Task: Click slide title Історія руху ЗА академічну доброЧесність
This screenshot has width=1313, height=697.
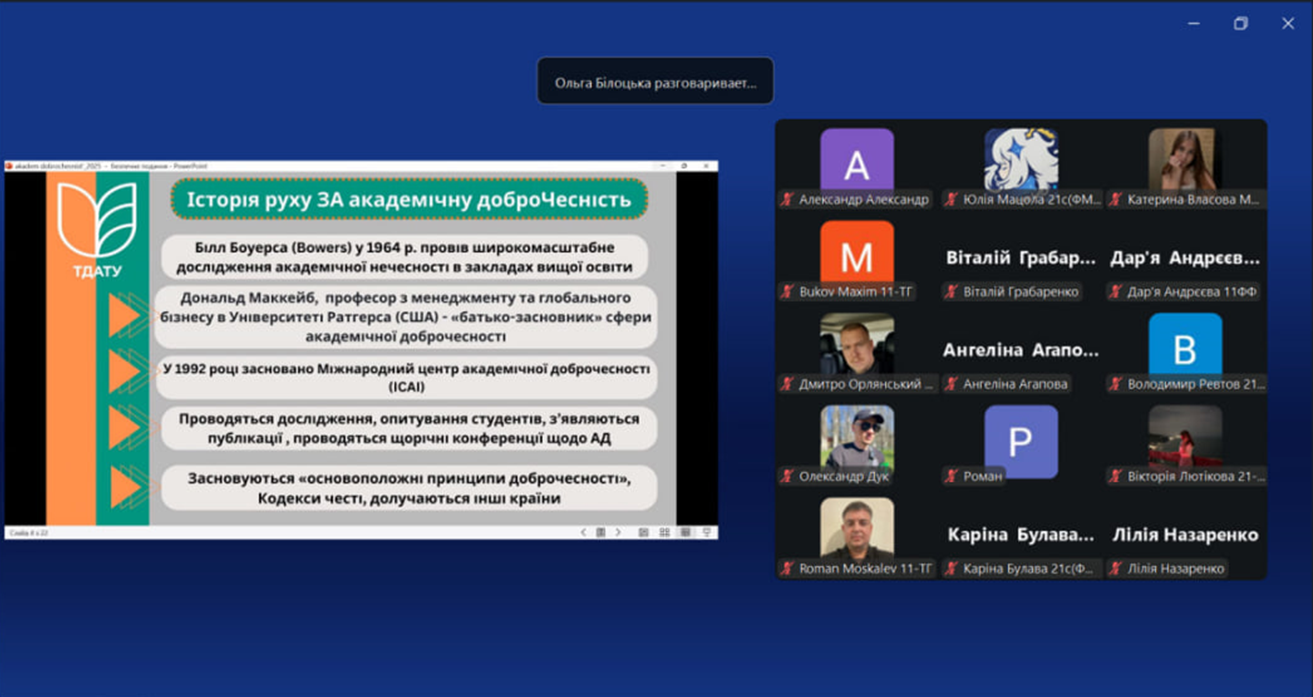Action: click(x=409, y=199)
